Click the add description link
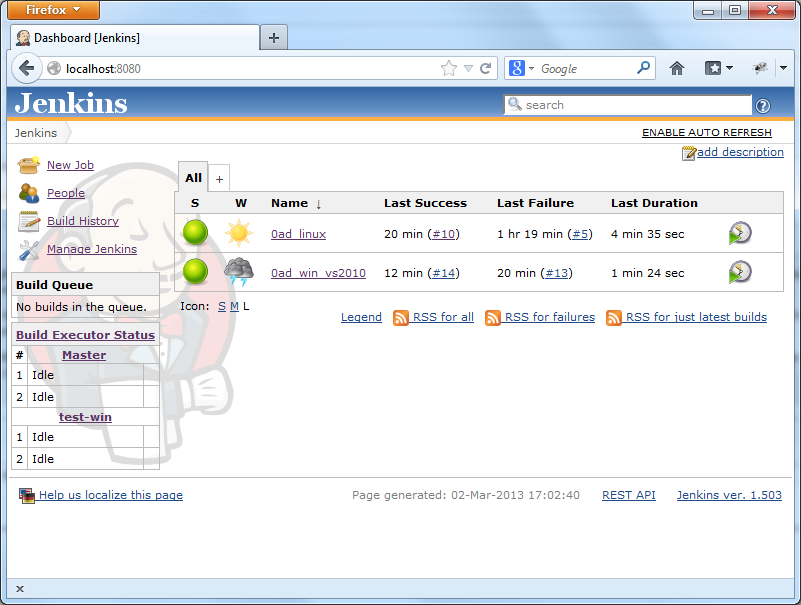Viewport: 801px width, 605px height. (740, 152)
